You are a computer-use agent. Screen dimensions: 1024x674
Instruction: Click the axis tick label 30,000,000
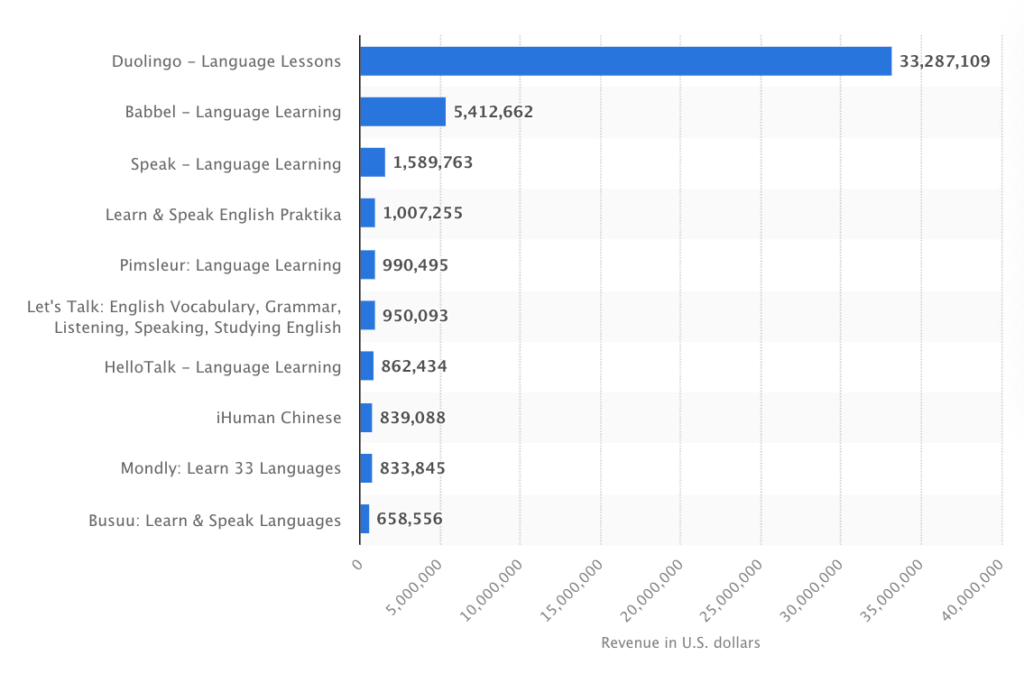(811, 590)
